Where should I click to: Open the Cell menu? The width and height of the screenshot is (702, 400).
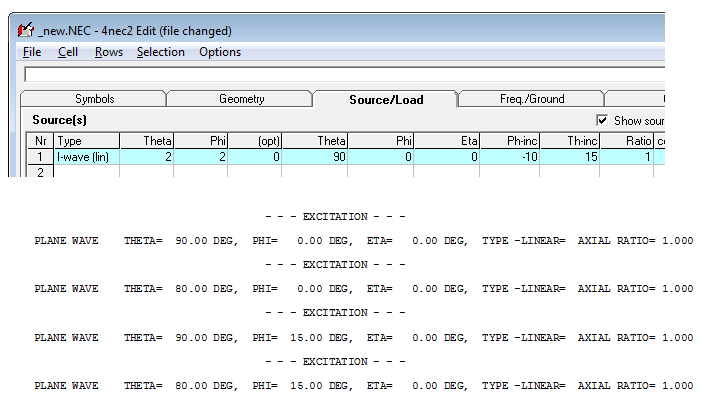[68, 52]
